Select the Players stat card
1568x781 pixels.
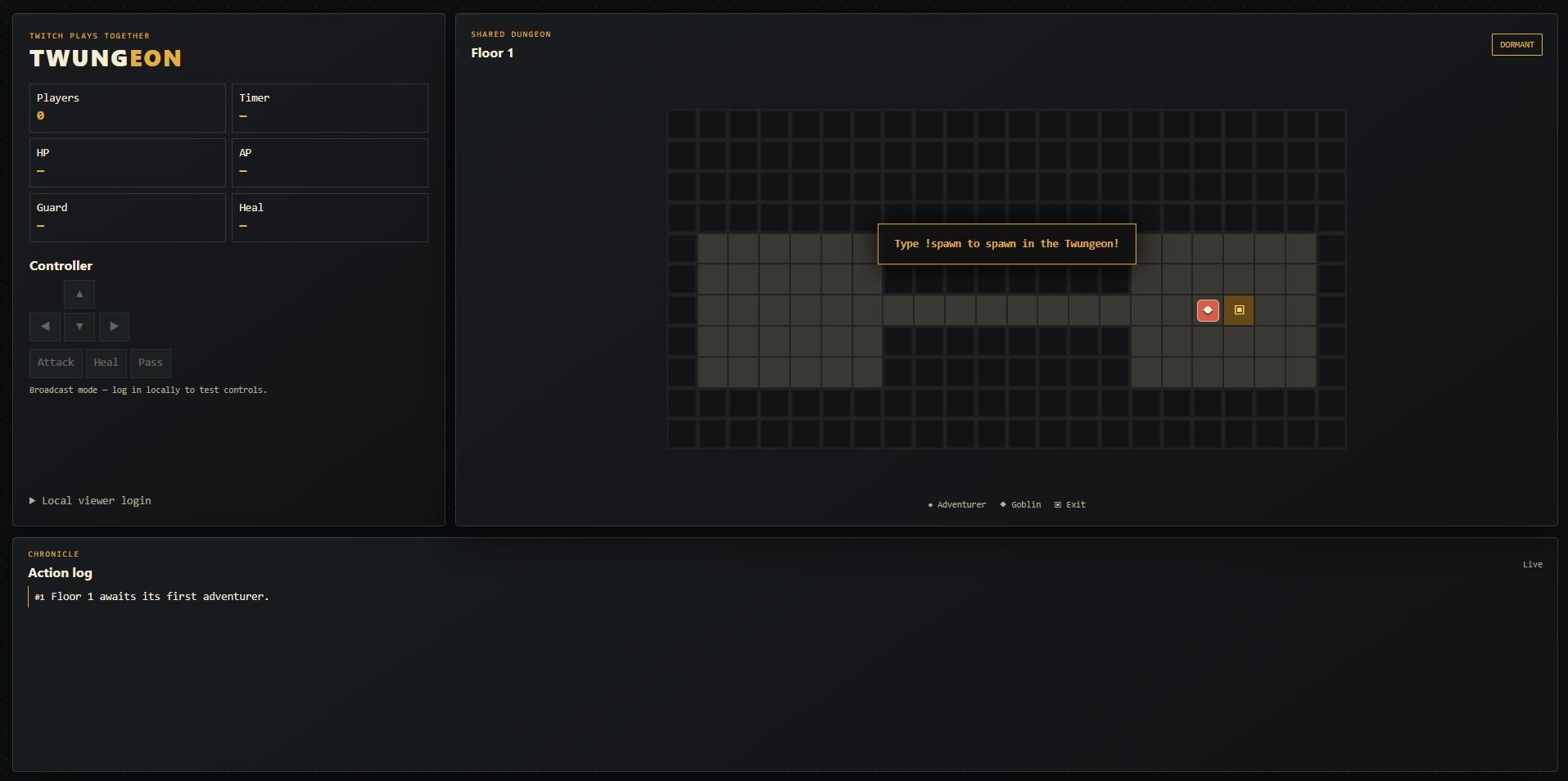click(x=128, y=108)
